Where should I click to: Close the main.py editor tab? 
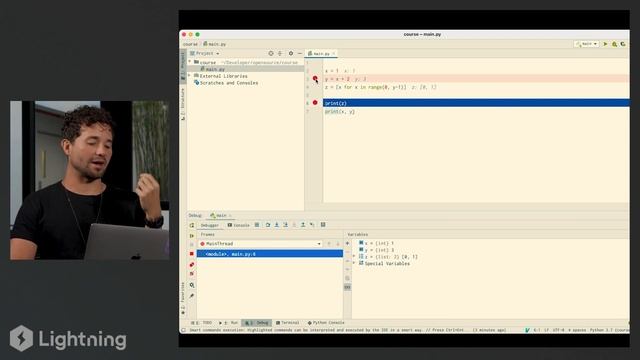(333, 53)
